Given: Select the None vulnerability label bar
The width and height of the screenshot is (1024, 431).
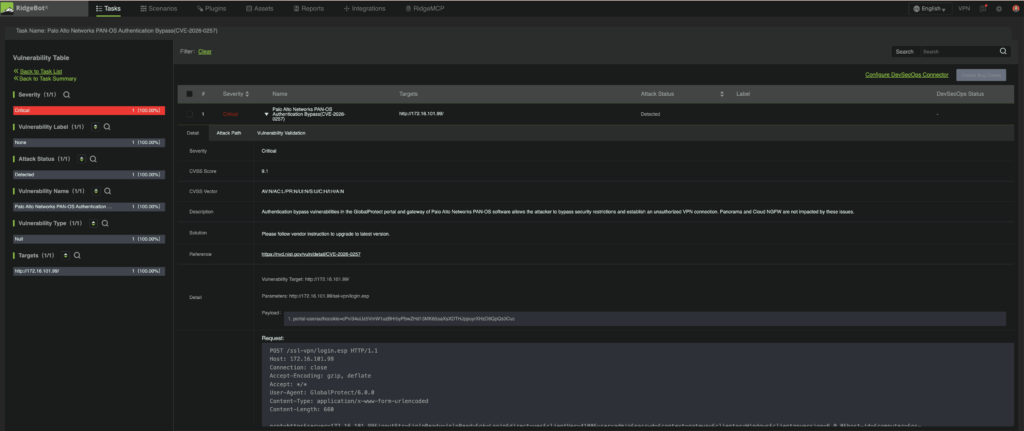Looking at the screenshot, I should click(x=89, y=142).
